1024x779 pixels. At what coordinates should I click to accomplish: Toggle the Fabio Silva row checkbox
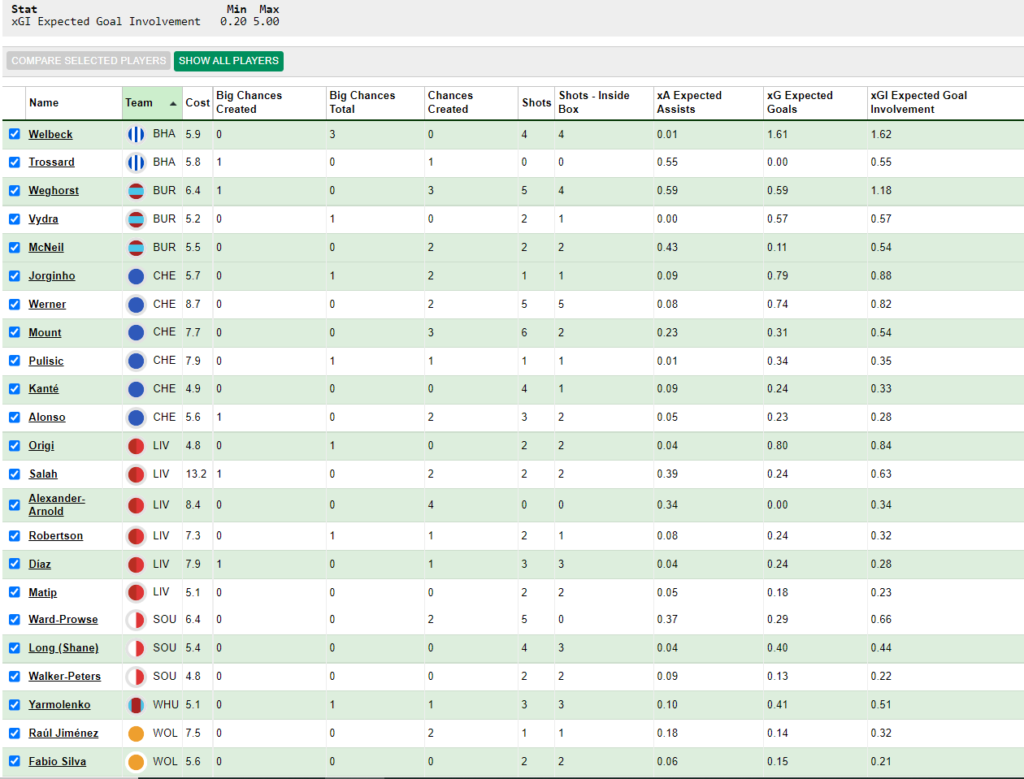[x=14, y=761]
